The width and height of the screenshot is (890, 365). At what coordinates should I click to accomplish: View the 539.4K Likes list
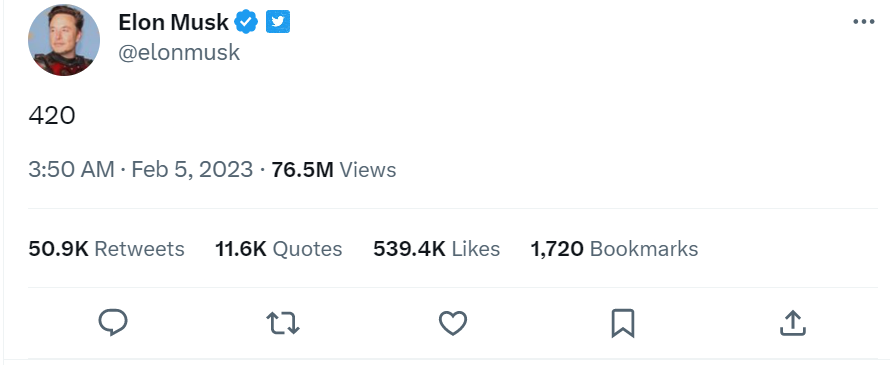coord(436,249)
